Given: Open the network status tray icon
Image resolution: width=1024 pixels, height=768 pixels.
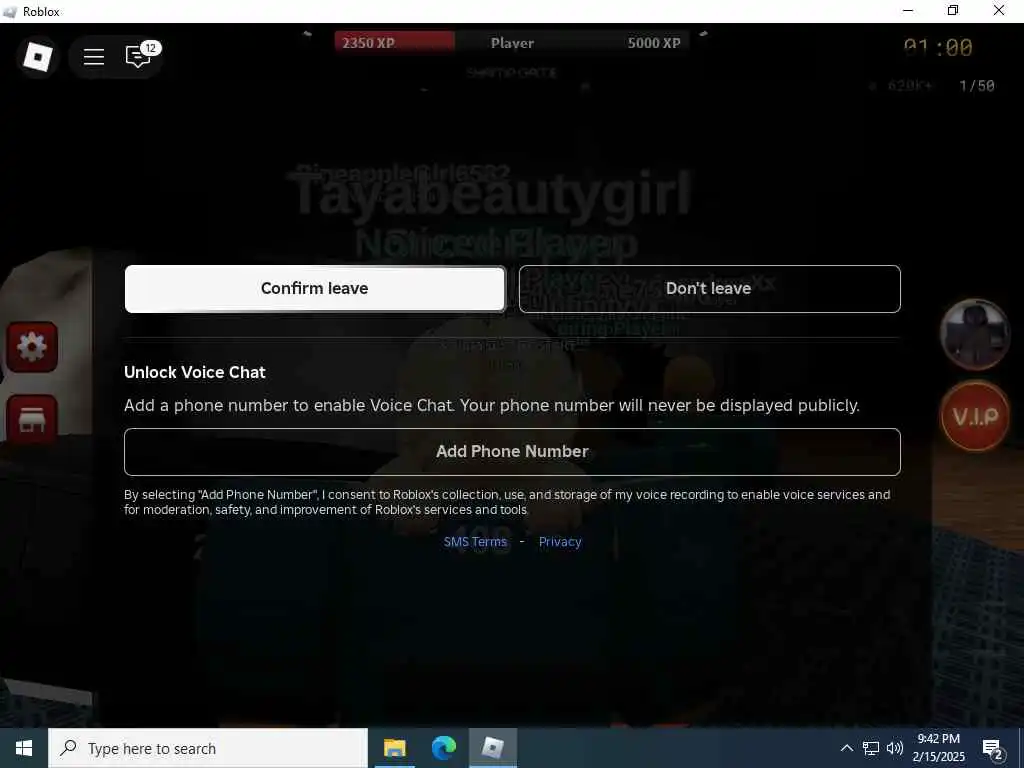Looking at the screenshot, I should (x=871, y=748).
